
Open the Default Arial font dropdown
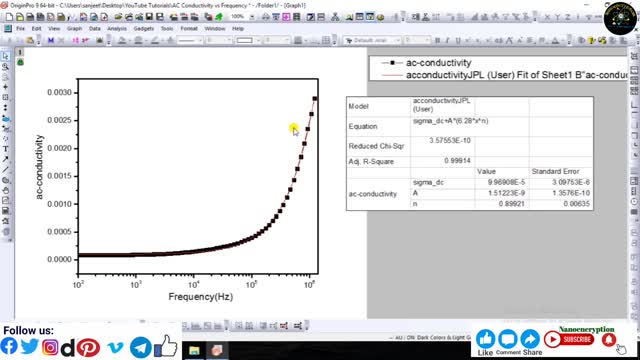tap(397, 40)
